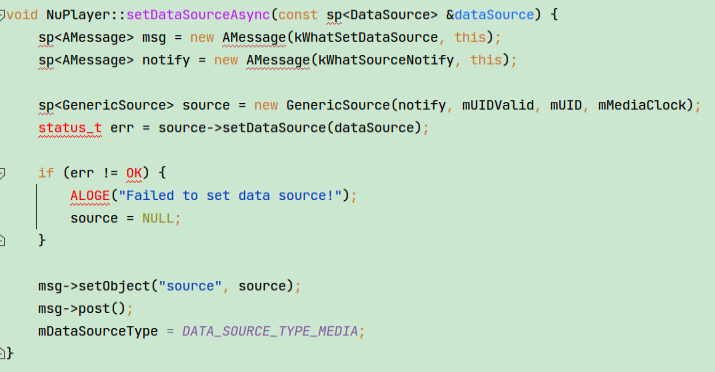Click the underlined OK constant
Viewport: 715px width, 372px height.
(x=134, y=173)
